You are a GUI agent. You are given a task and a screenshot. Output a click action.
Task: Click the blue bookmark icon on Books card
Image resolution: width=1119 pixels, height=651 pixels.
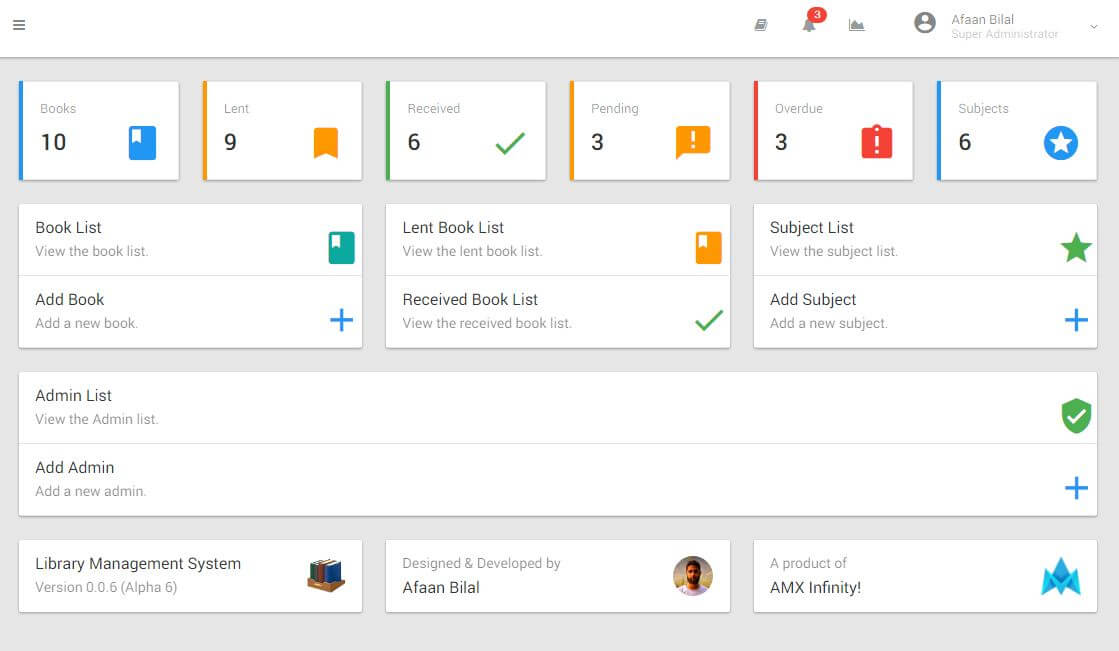pos(141,143)
